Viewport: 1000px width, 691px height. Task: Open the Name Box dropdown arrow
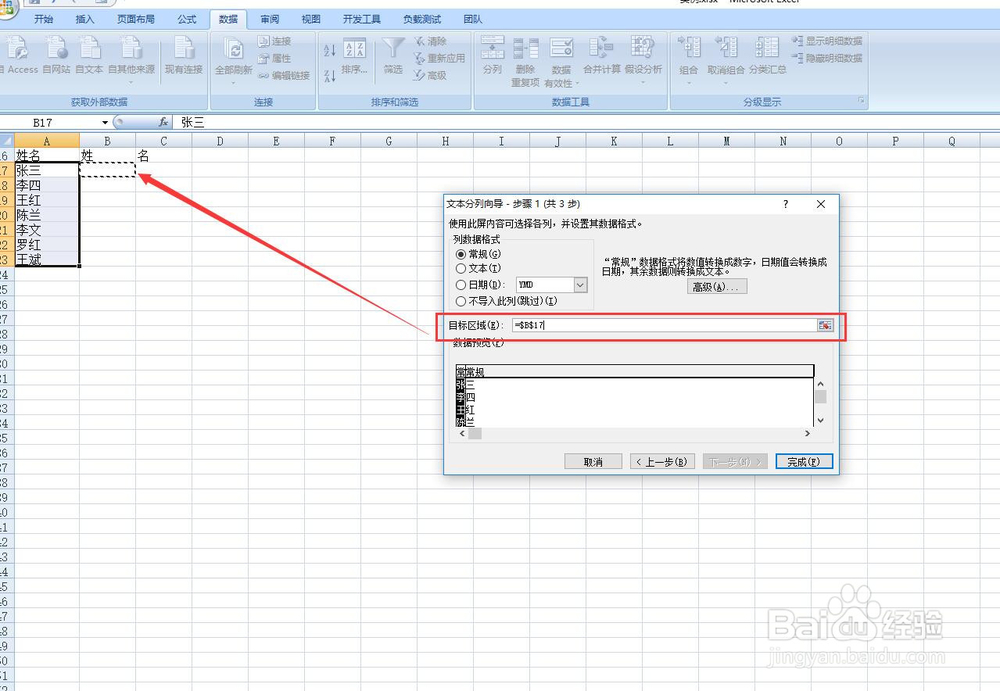pyautogui.click(x=105, y=123)
